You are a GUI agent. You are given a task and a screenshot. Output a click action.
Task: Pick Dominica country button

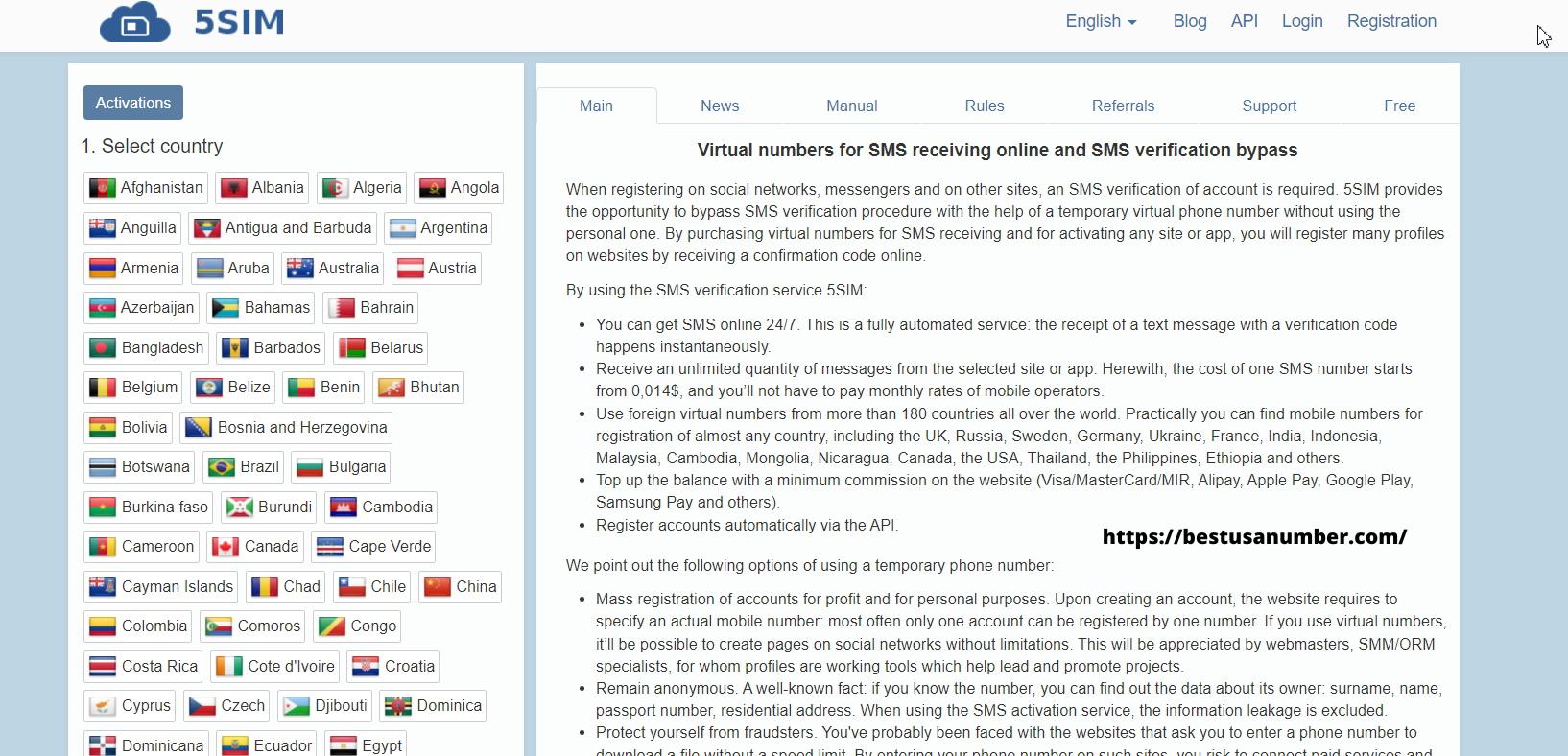(433, 706)
